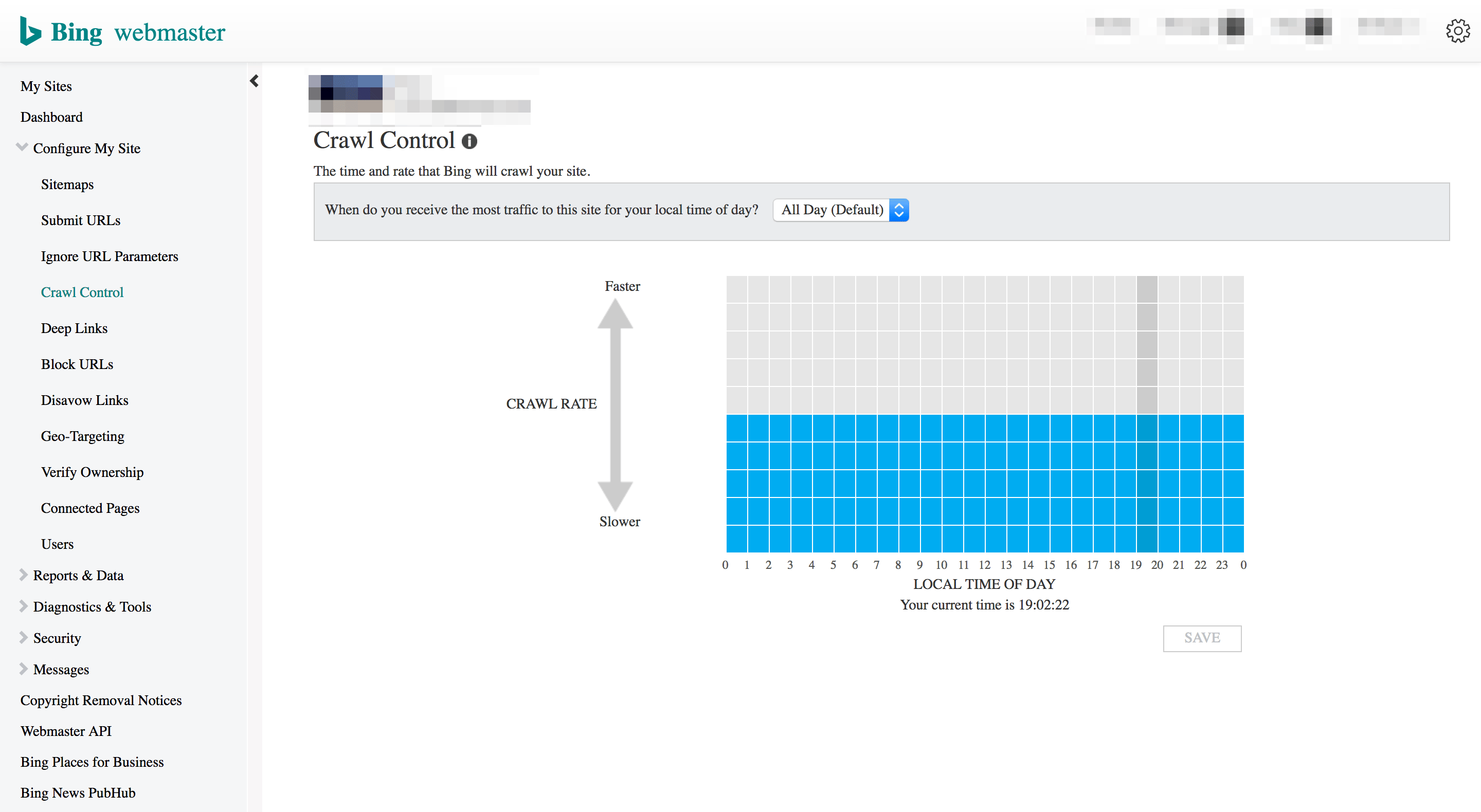Viewport: 1481px width, 812px height.
Task: Open the Verify Ownership page
Action: (x=92, y=472)
